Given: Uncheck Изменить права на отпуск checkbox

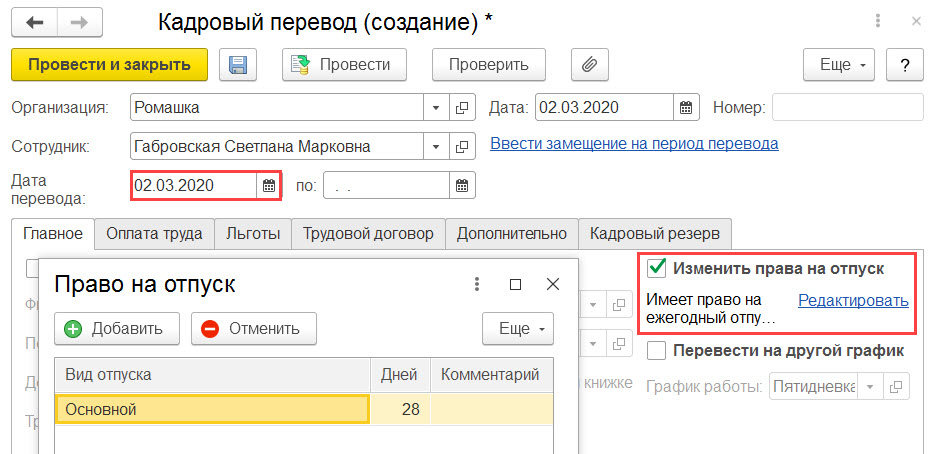Looking at the screenshot, I should point(657,268).
